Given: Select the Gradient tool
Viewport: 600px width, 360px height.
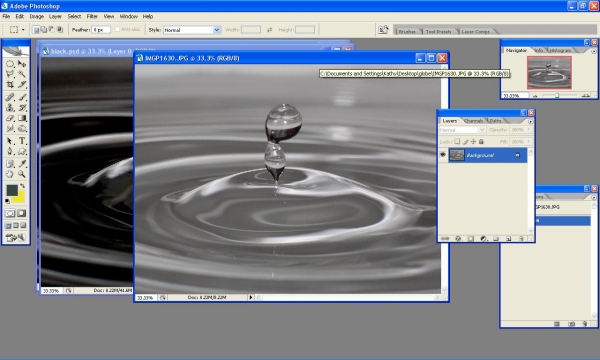Looking at the screenshot, I should [x=22, y=118].
